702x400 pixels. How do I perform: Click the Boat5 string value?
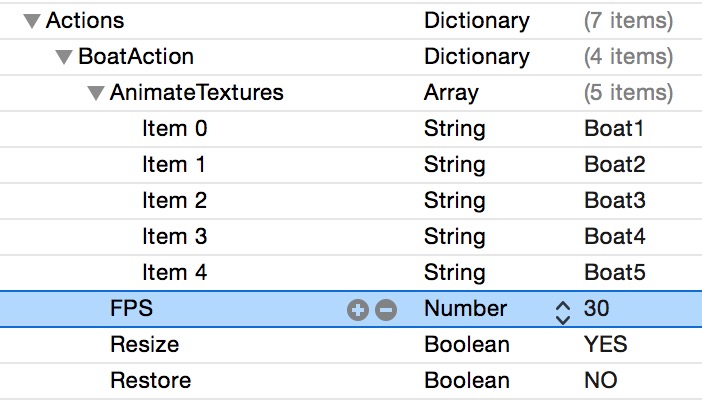click(614, 273)
